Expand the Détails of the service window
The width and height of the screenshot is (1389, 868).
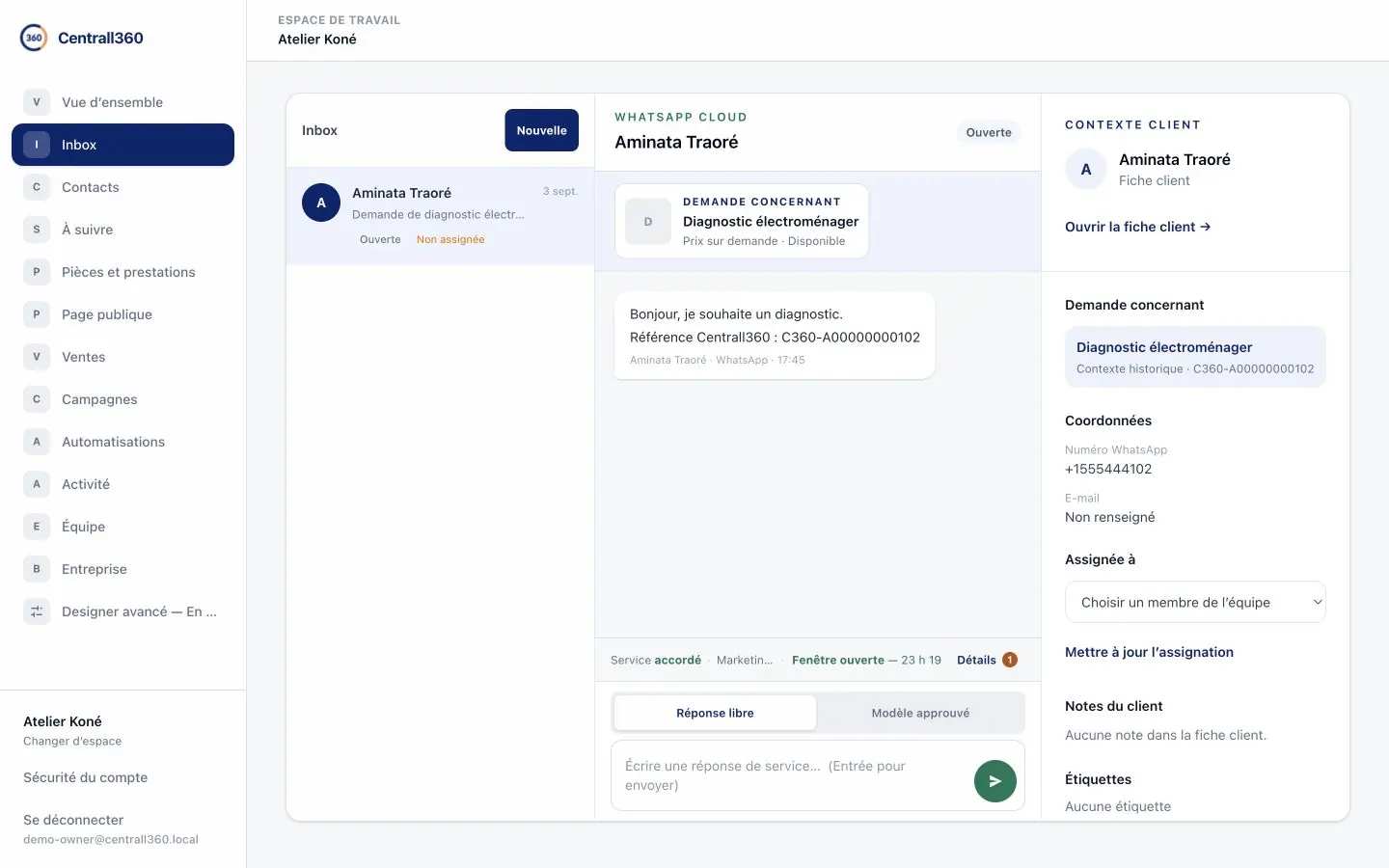pos(976,660)
